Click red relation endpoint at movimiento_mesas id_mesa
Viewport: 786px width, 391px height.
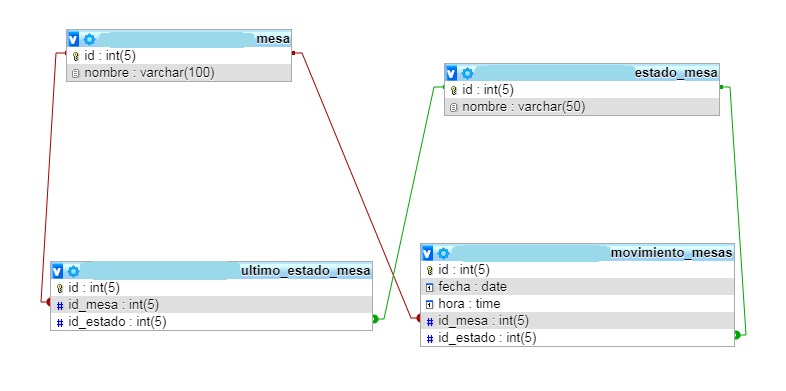pos(418,318)
